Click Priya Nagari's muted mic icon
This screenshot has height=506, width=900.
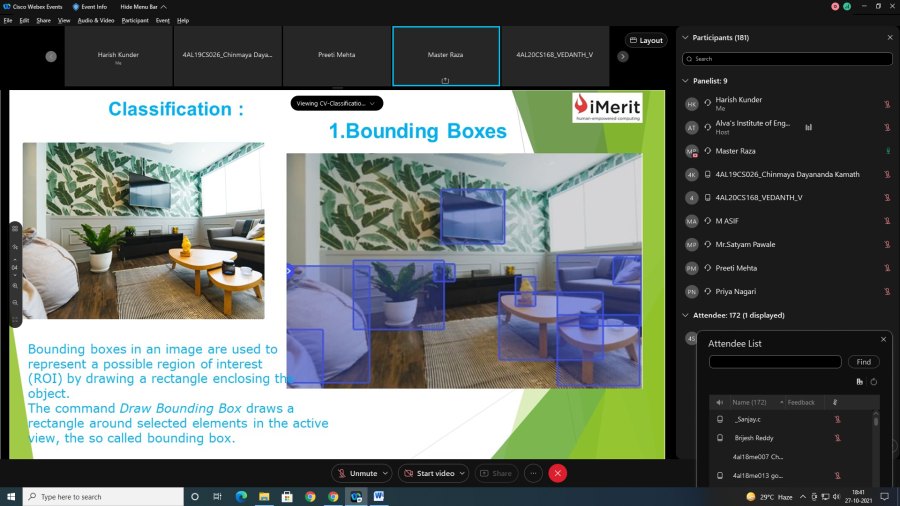[887, 291]
